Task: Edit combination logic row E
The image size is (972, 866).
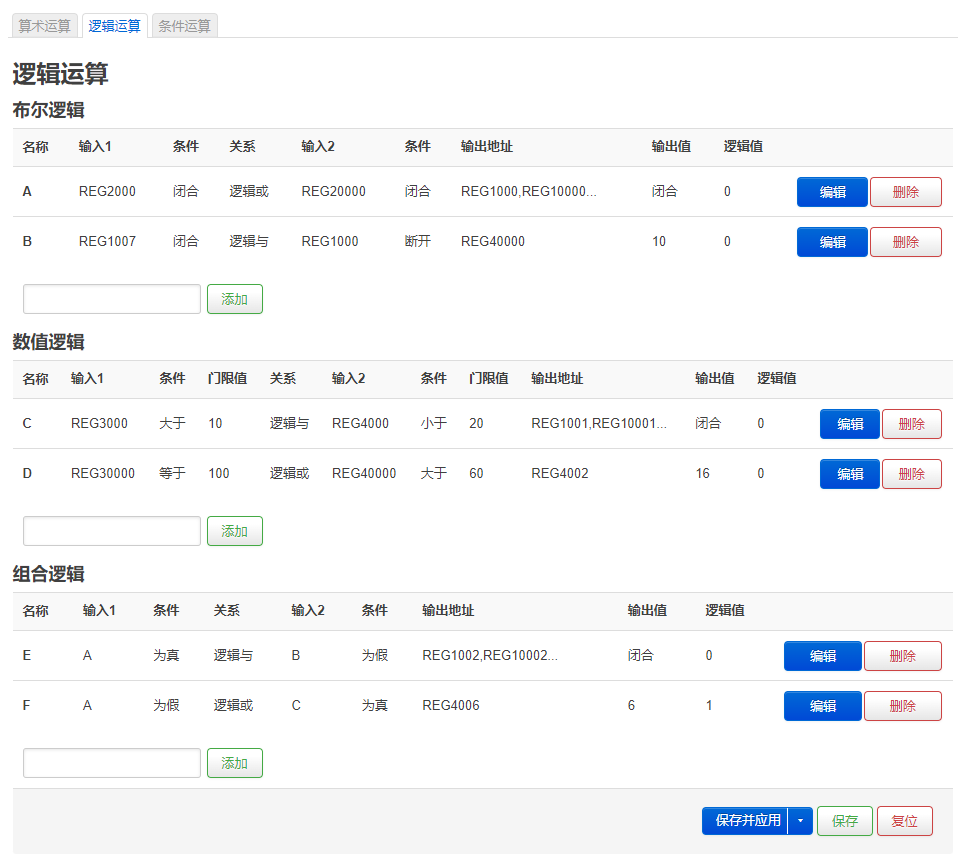Action: (823, 656)
